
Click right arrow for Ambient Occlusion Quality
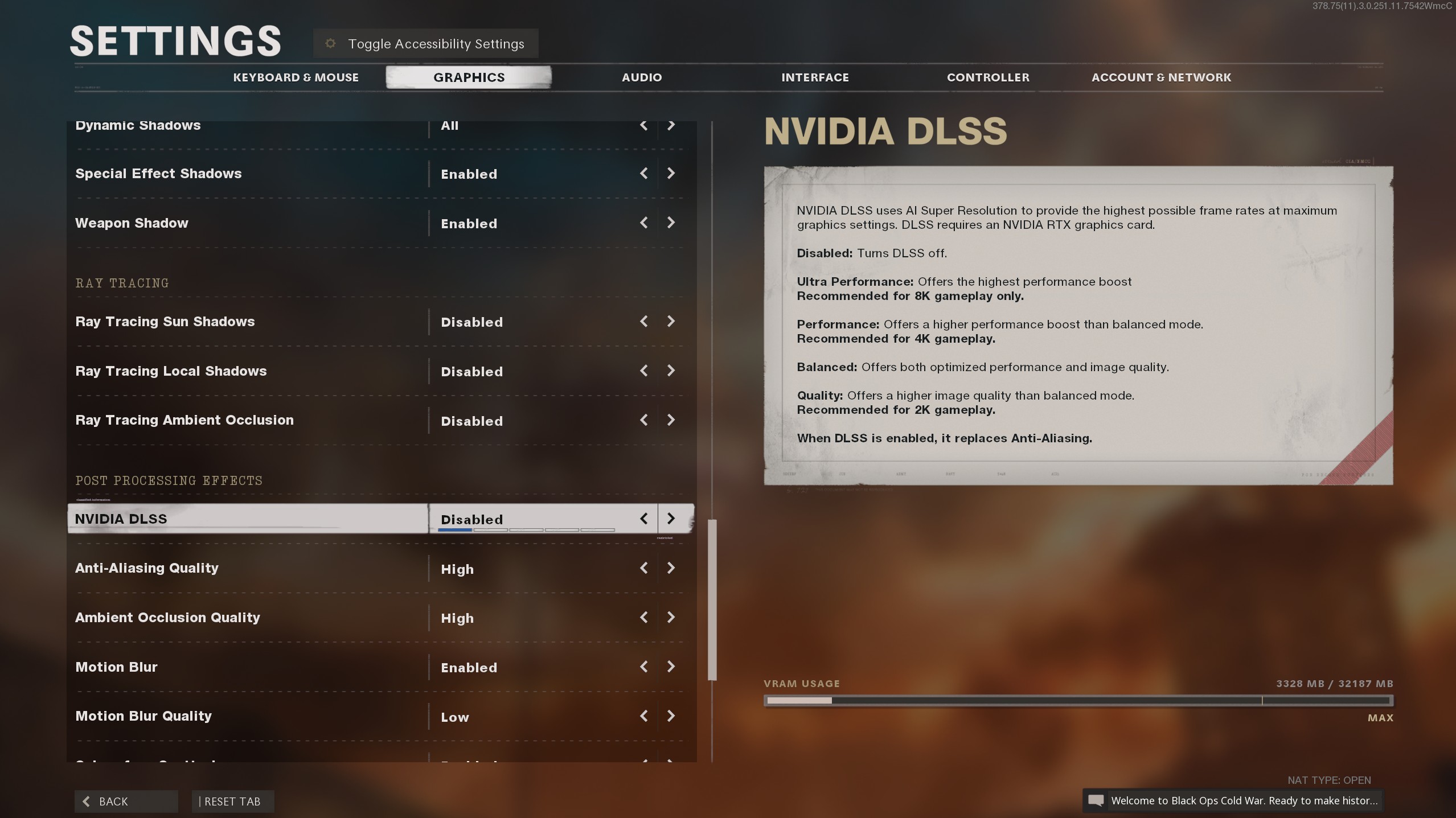671,617
